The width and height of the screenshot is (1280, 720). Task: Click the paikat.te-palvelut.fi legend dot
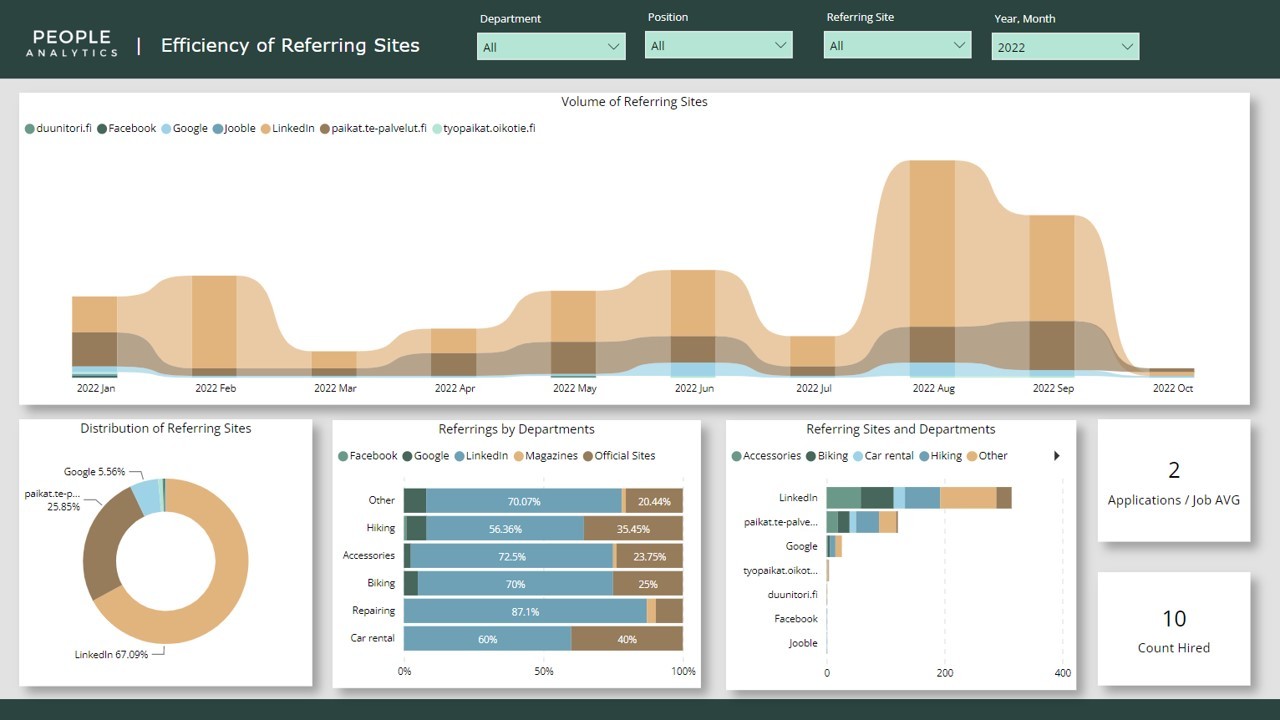point(325,129)
